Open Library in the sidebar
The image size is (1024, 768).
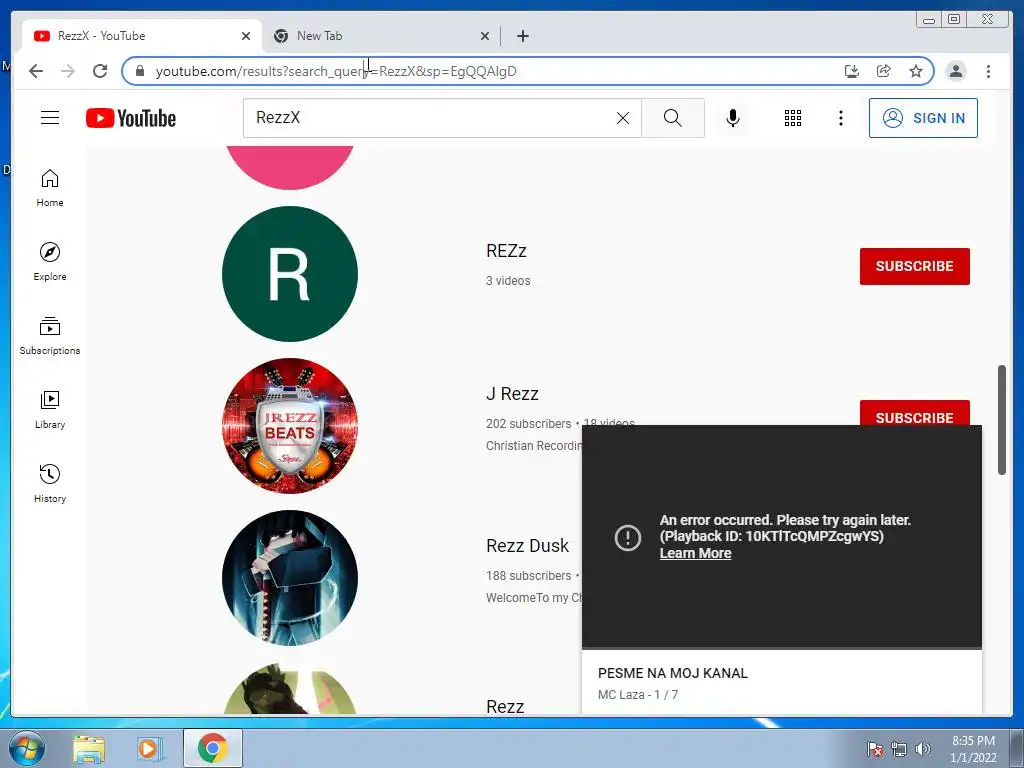pos(50,409)
